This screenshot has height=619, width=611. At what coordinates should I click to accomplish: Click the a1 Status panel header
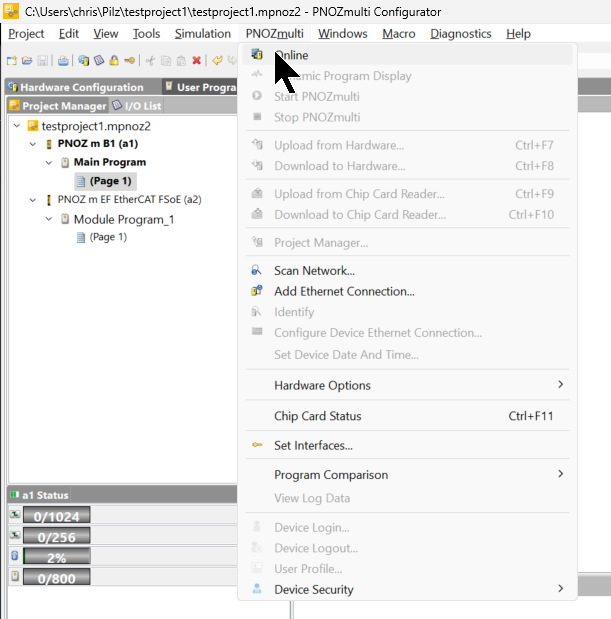point(122,495)
